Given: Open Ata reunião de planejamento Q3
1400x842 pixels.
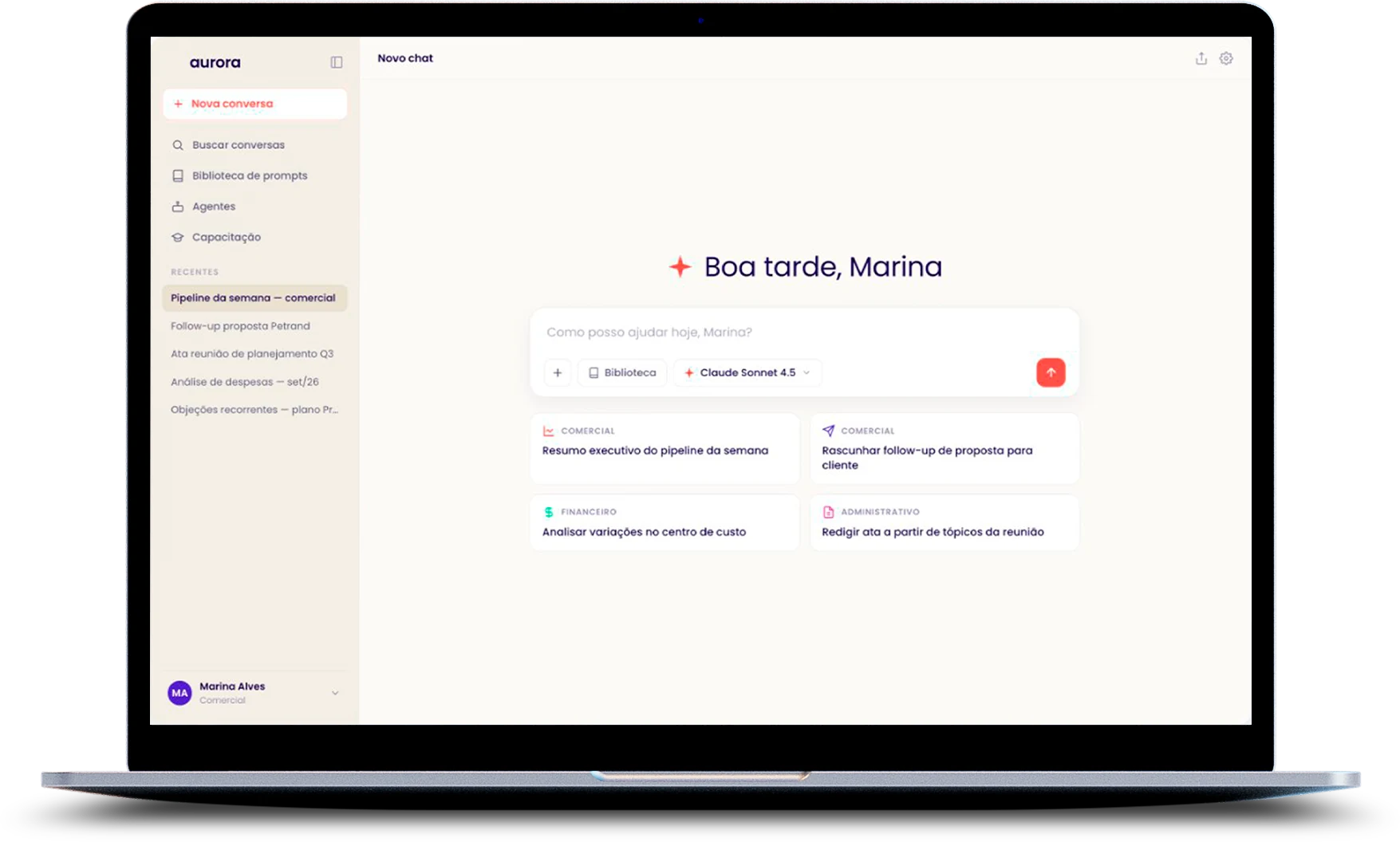Looking at the screenshot, I should [x=255, y=354].
